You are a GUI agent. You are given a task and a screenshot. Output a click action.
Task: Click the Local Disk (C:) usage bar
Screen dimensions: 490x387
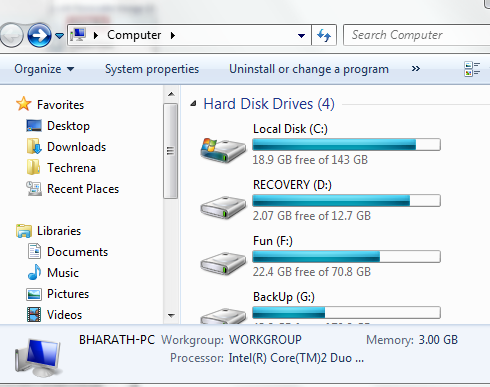tap(346, 145)
